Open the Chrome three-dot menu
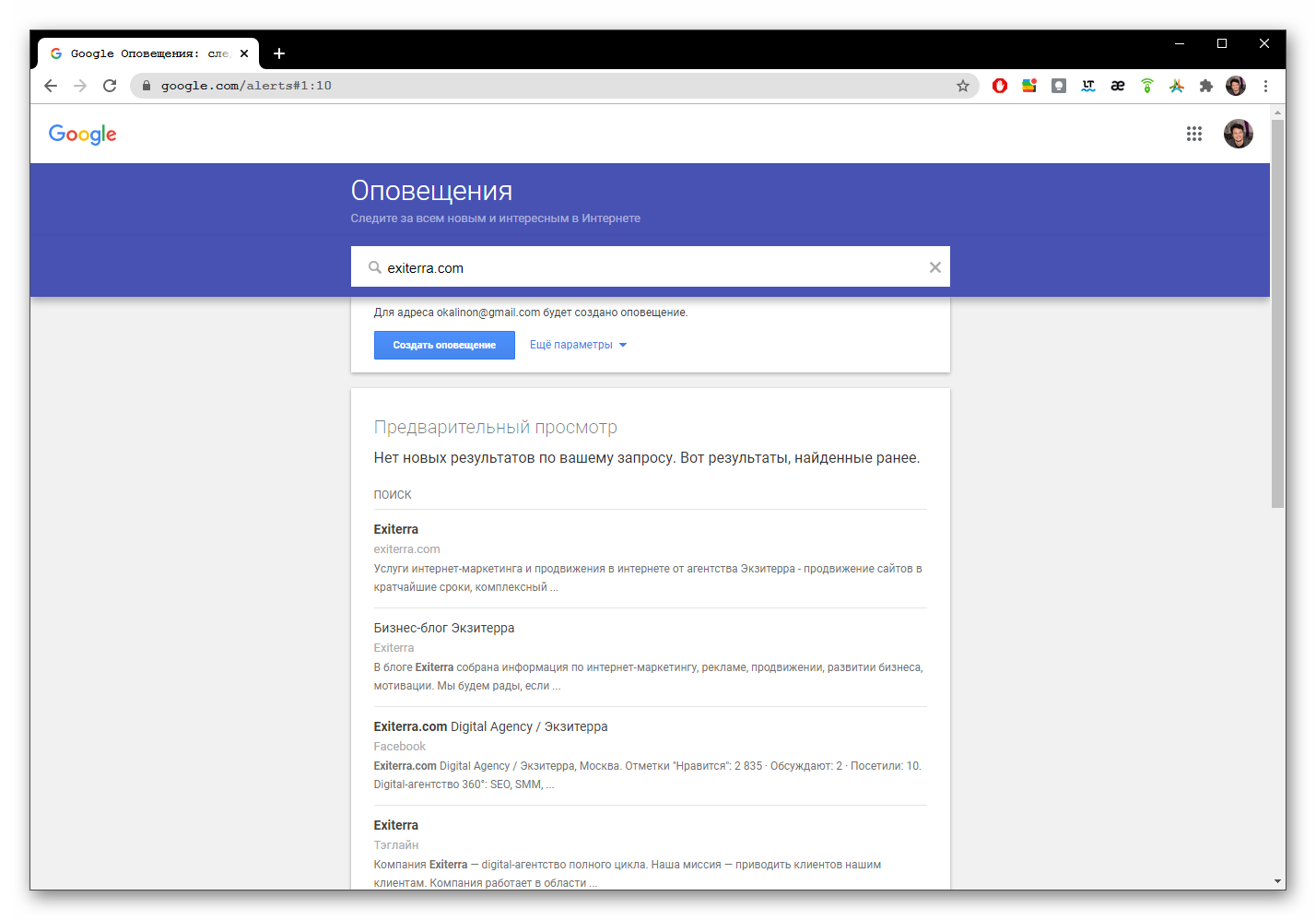The height and width of the screenshot is (920, 1316). [x=1265, y=86]
